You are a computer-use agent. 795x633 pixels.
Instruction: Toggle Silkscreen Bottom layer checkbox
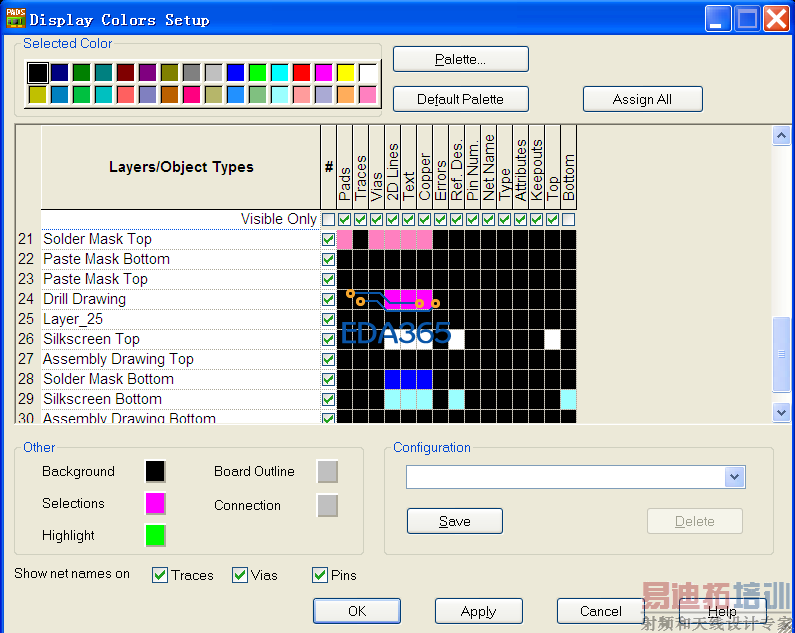[x=329, y=399]
